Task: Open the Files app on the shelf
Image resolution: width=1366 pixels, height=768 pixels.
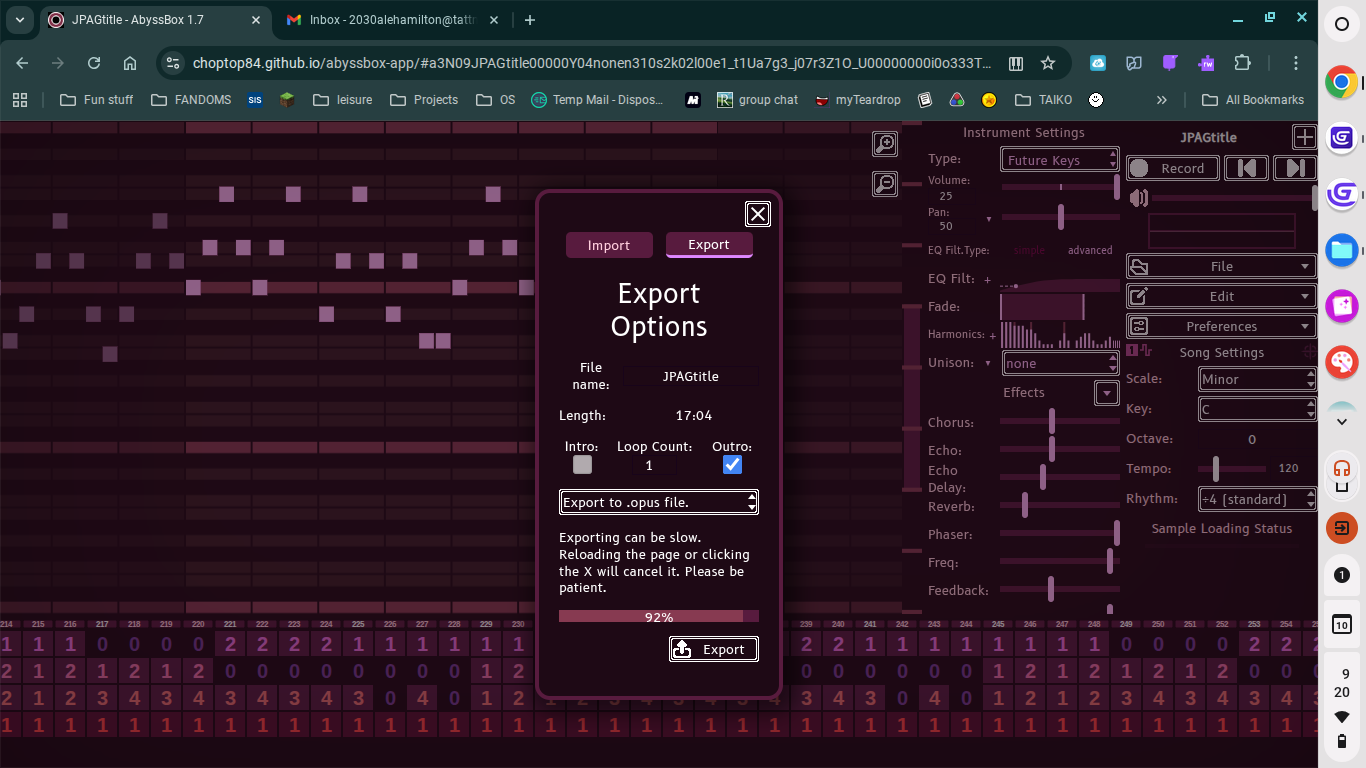Action: coord(1342,249)
